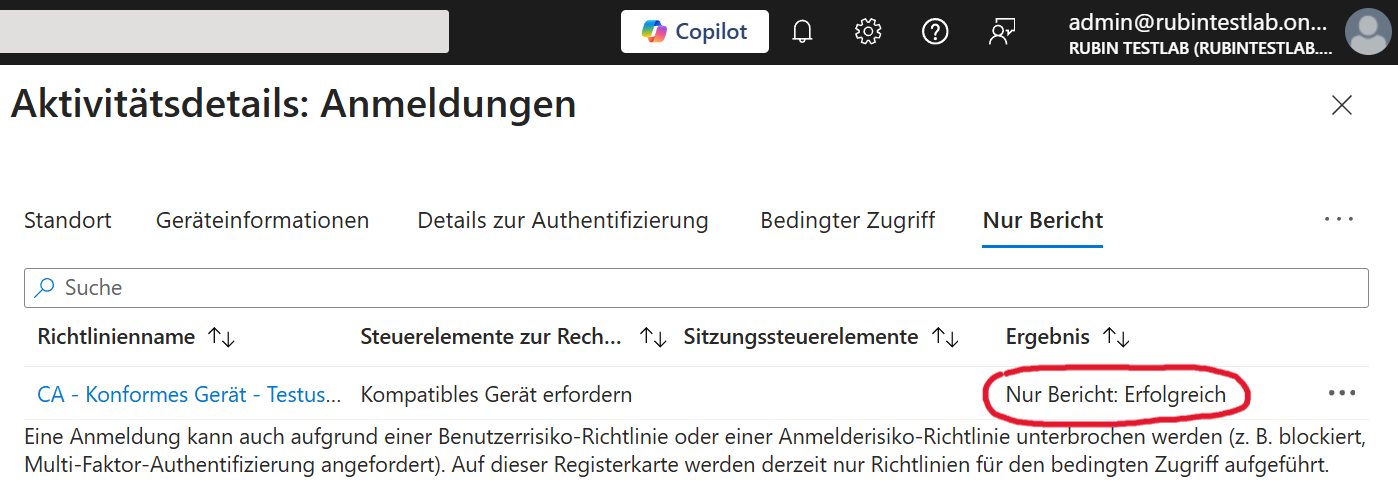Click into the Suche search field
Screen dimensions: 1398x496
(696, 288)
